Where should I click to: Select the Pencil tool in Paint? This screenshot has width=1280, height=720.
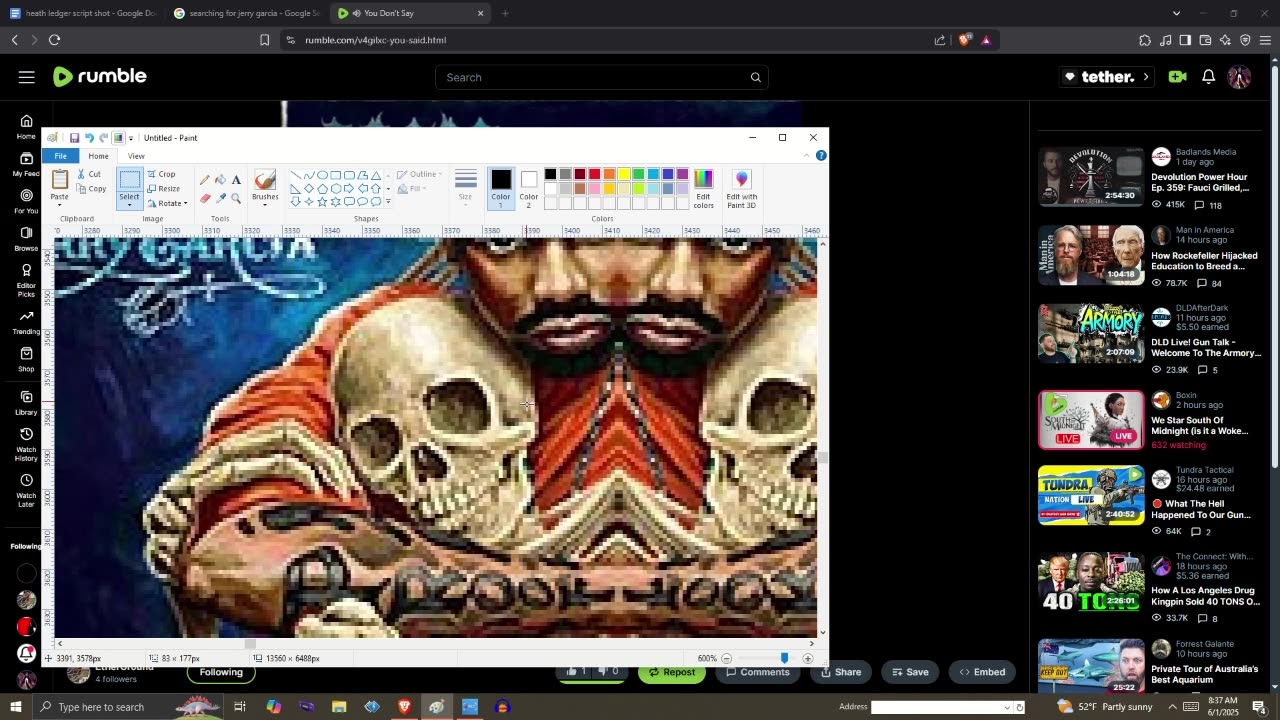pyautogui.click(x=205, y=180)
